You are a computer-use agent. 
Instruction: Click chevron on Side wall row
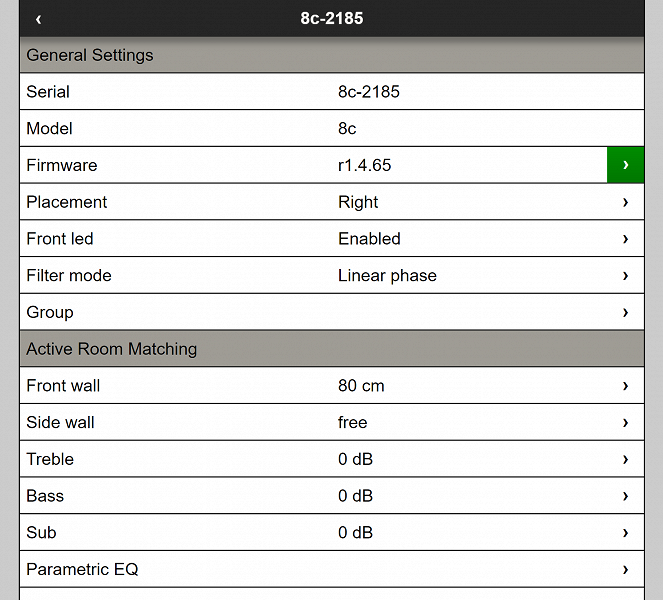coord(625,423)
